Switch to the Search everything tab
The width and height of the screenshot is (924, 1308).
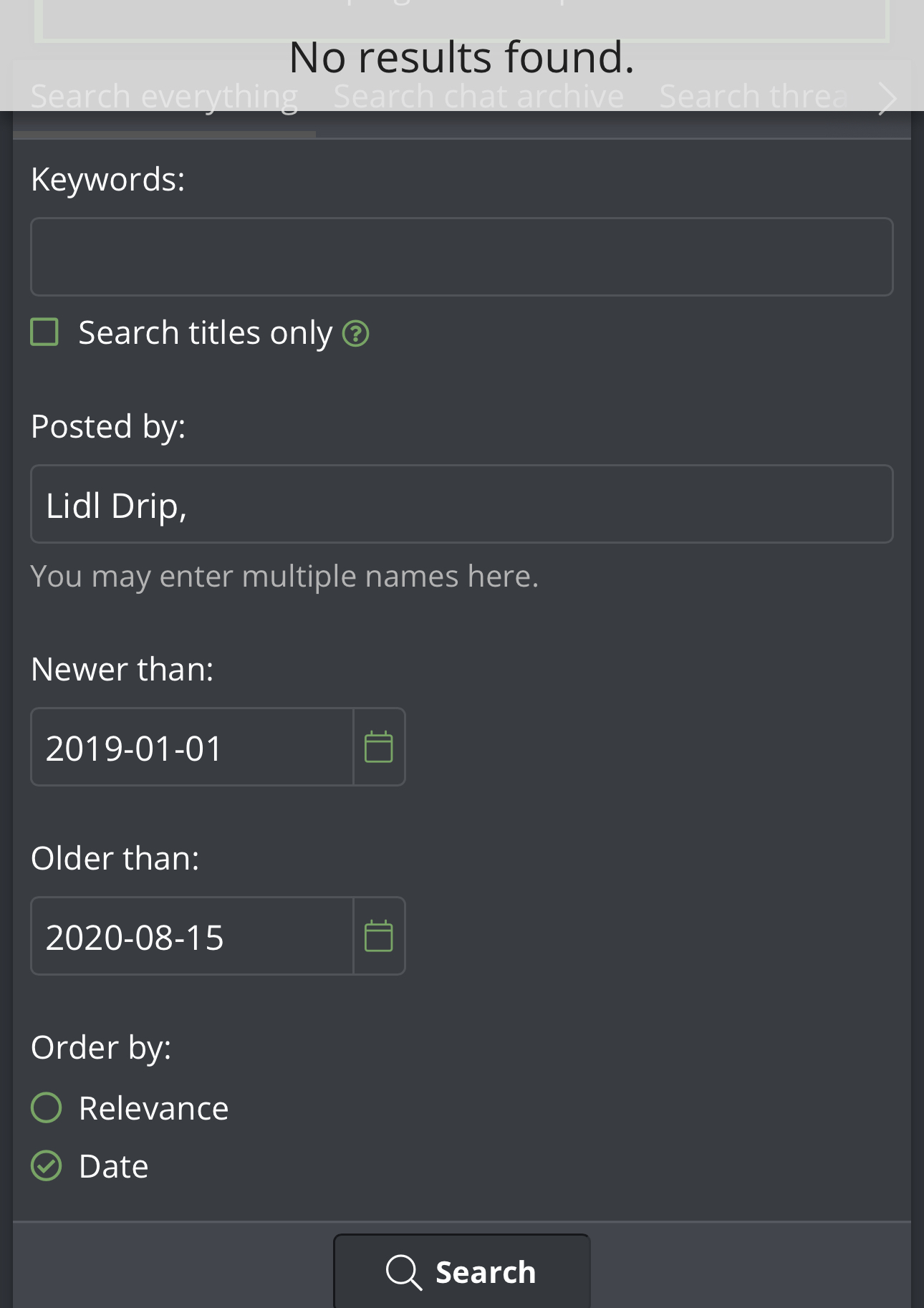(x=164, y=97)
